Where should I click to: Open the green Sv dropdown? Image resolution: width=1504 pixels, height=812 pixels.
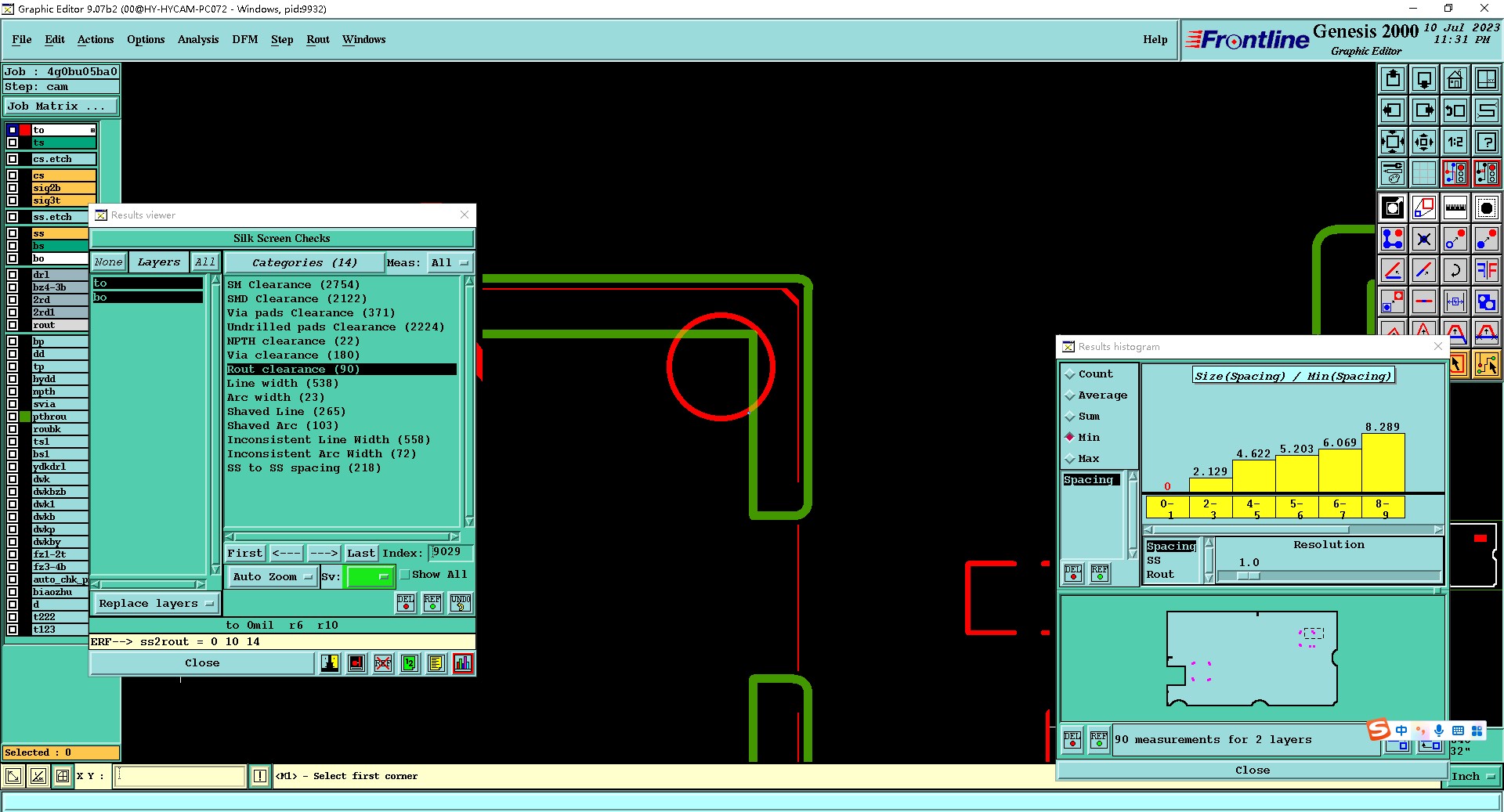pyautogui.click(x=369, y=577)
